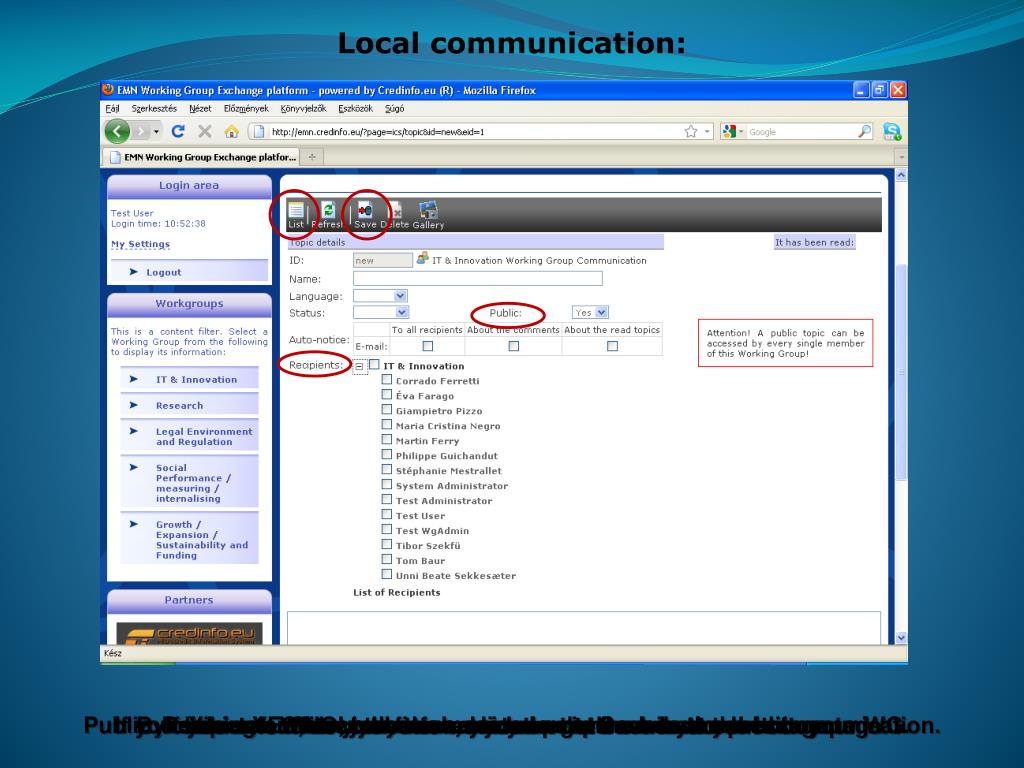This screenshot has width=1024, height=768.
Task: Open the Fájl menu
Action: click(112, 108)
